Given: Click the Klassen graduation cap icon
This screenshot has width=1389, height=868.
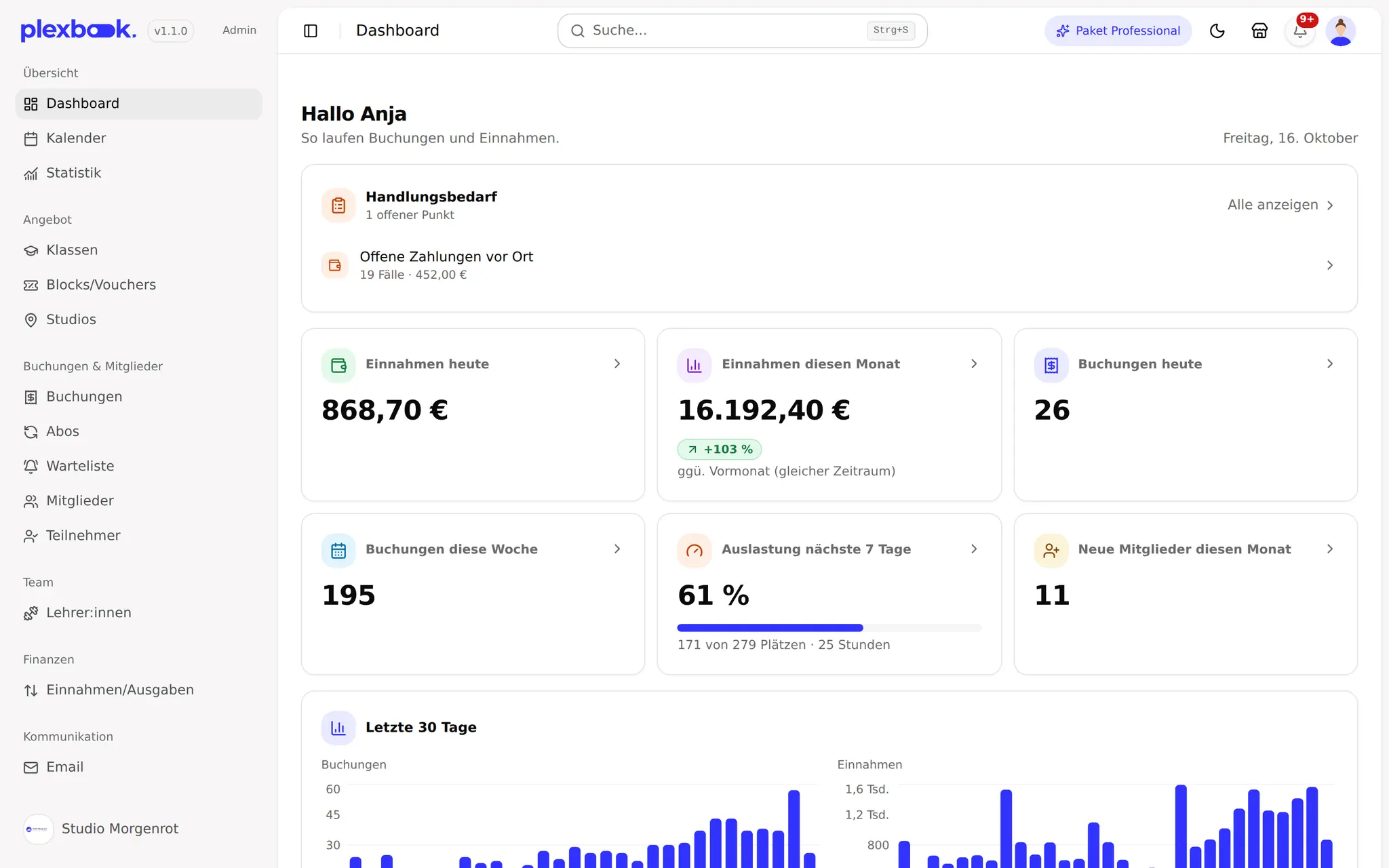Looking at the screenshot, I should pos(31,250).
